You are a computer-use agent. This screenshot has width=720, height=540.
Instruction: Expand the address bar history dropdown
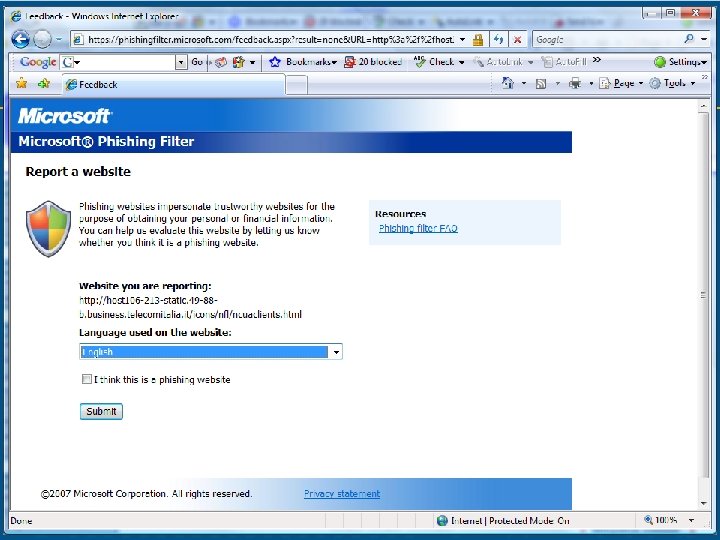462,39
